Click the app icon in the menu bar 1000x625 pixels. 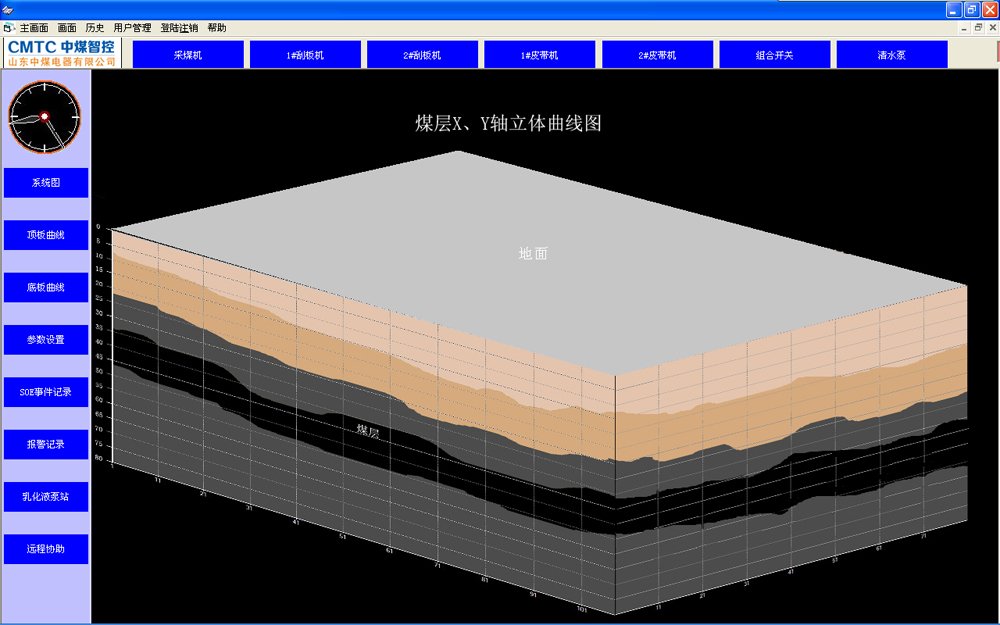9,28
